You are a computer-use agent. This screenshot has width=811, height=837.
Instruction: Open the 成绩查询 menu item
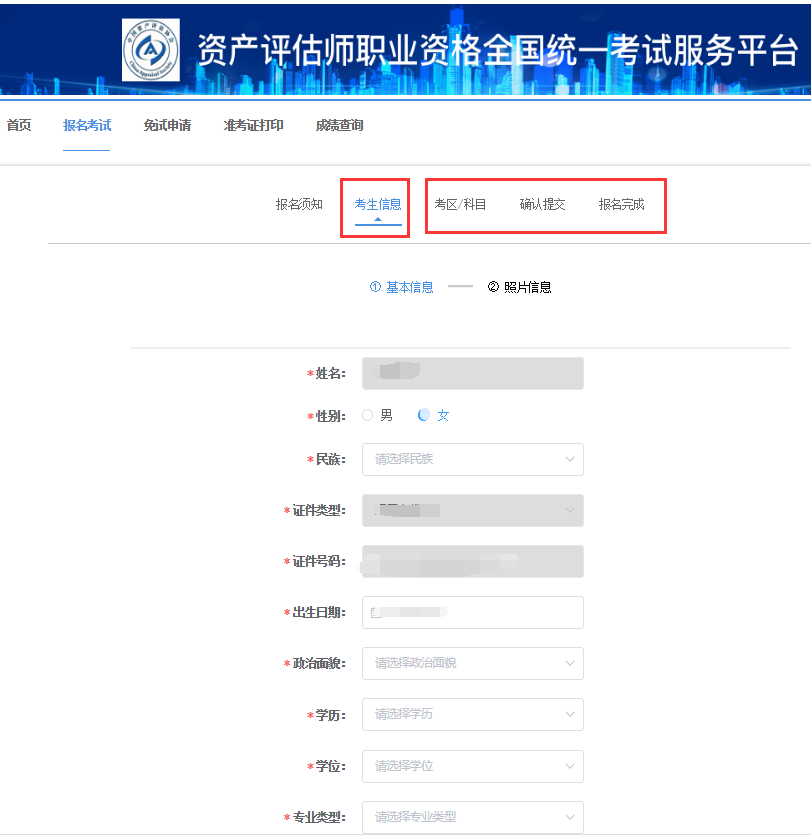click(x=339, y=125)
